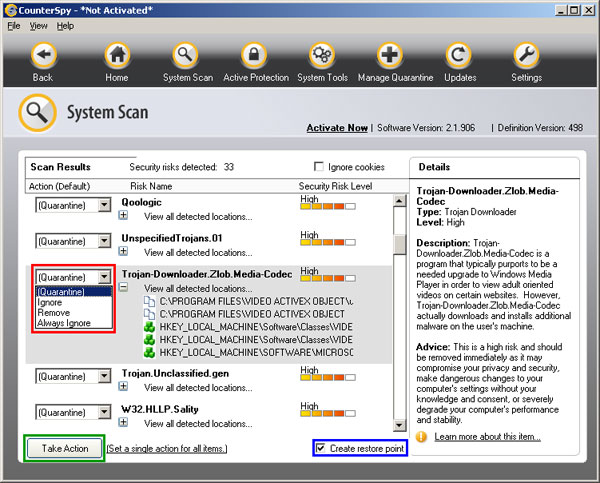Open Manage Quarantine plus icon
600x483 pixels.
click(390, 55)
